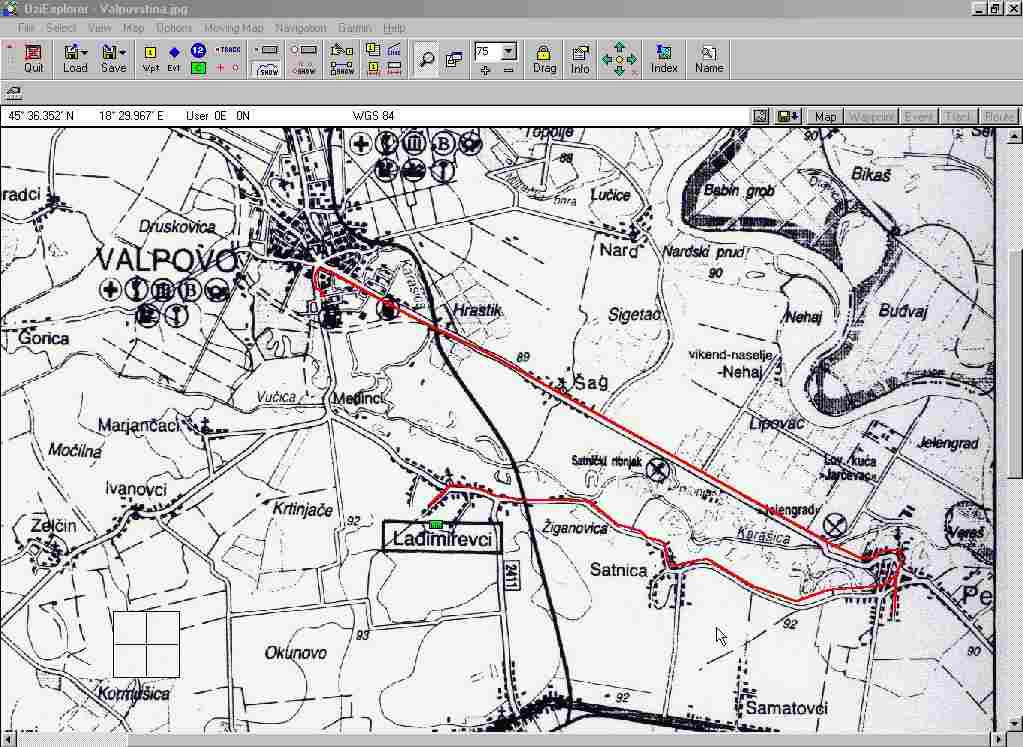Open the View menu

point(99,28)
